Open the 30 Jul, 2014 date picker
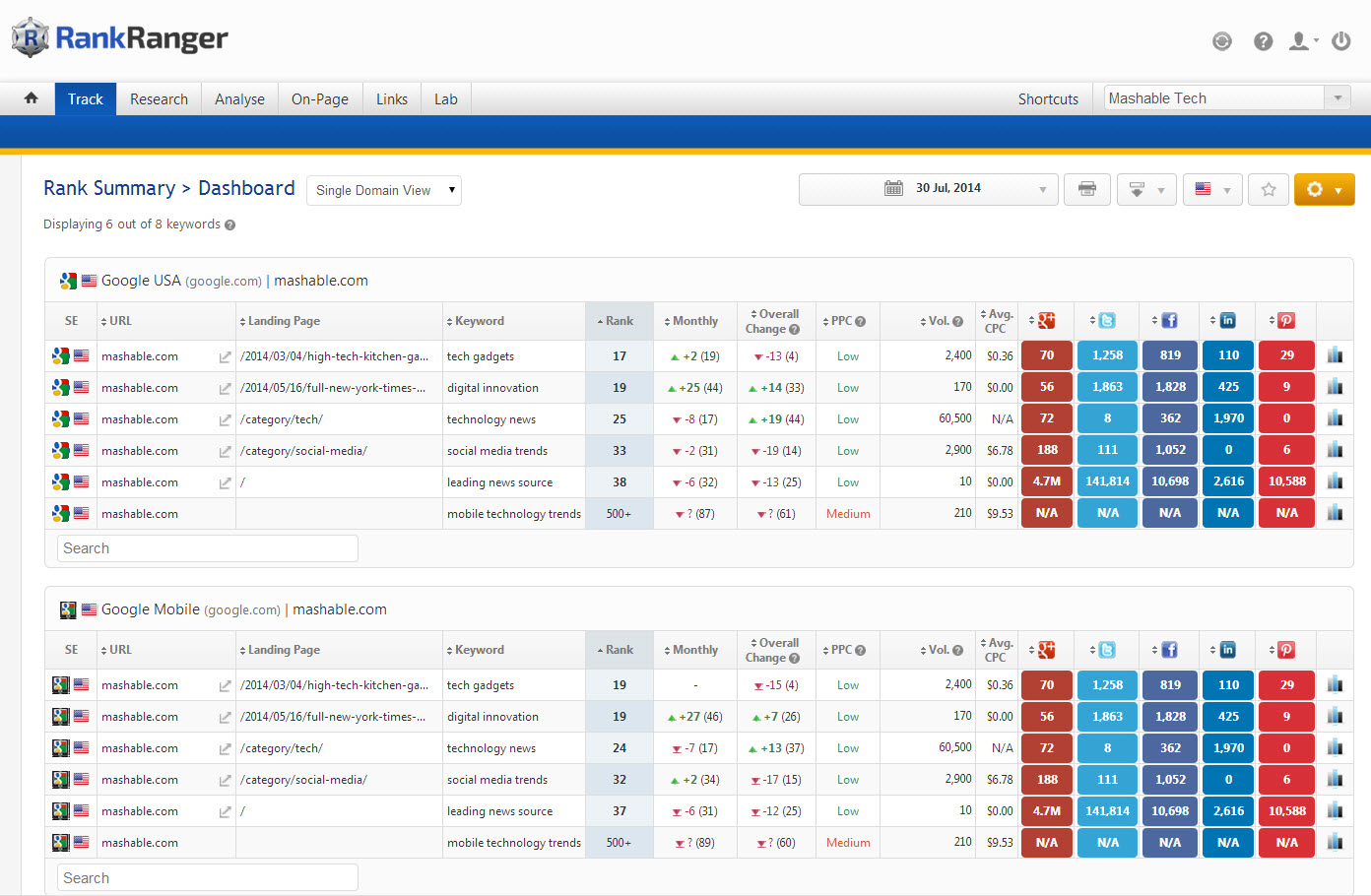Screen dimensions: 1371x896 pos(928,189)
